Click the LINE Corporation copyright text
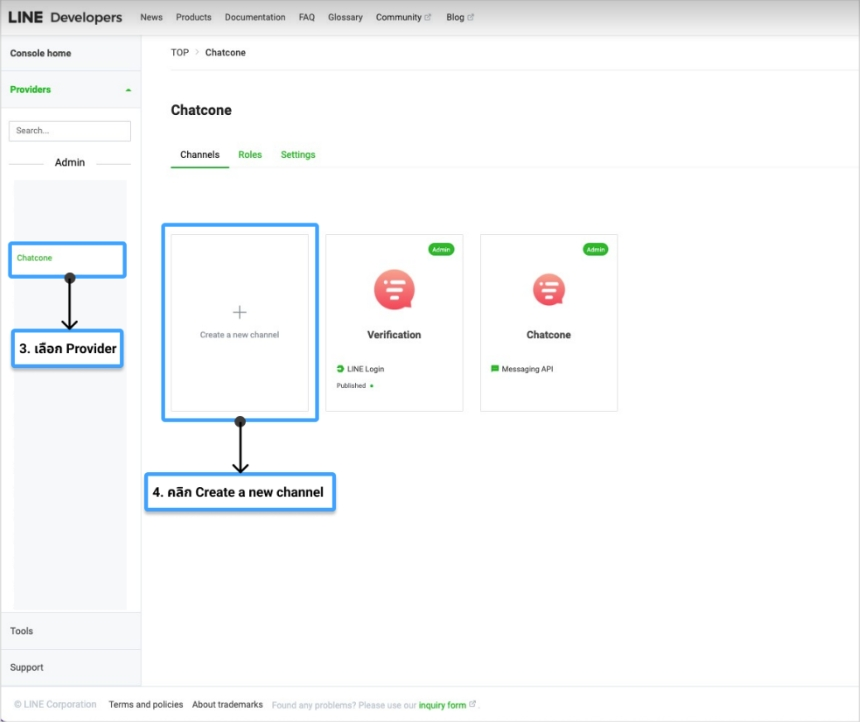860x722 pixels. click(55, 704)
